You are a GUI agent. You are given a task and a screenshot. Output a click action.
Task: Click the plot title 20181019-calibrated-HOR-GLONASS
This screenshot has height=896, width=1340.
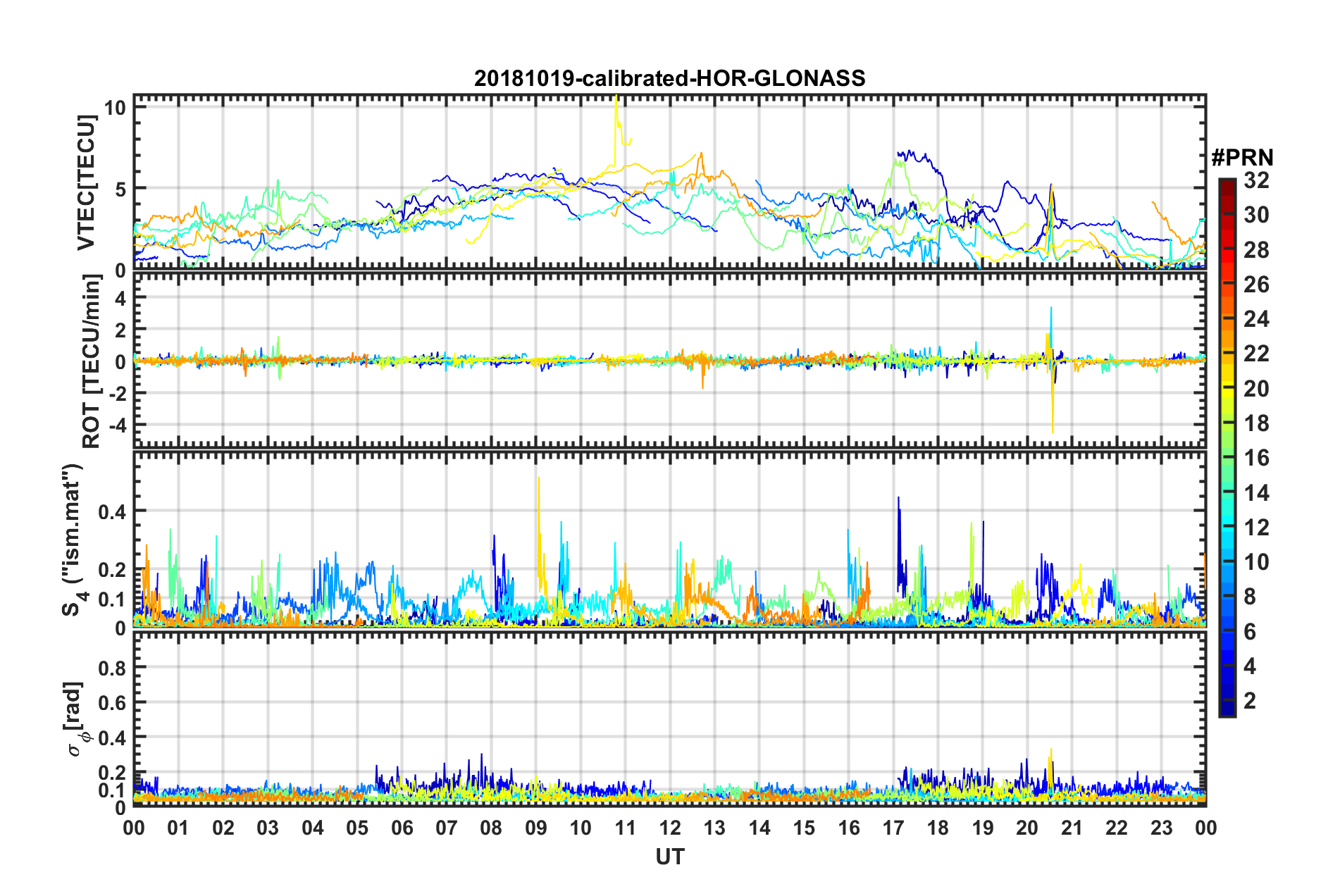669,78
